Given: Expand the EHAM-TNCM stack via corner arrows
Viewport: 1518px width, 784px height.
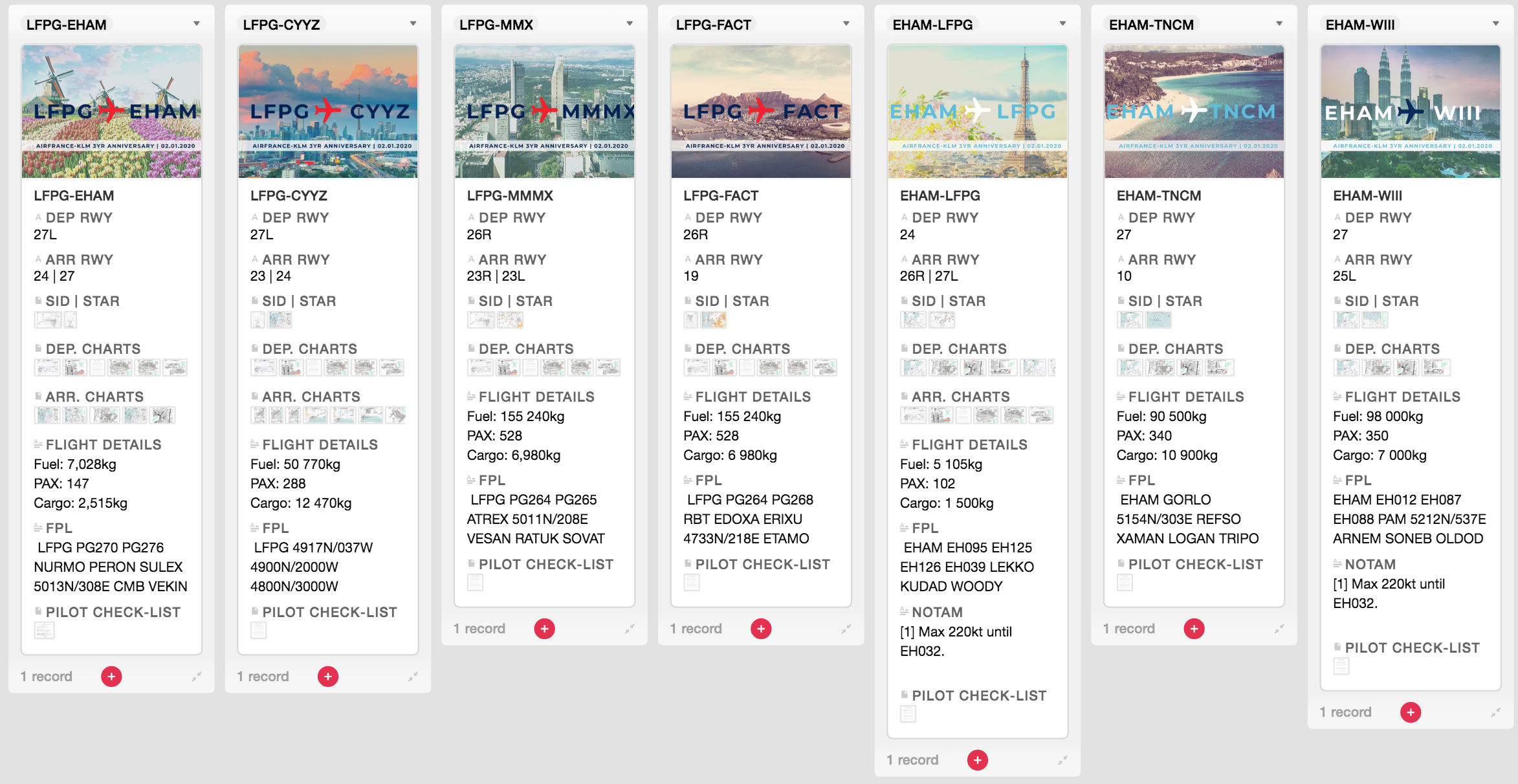Looking at the screenshot, I should point(1279,629).
